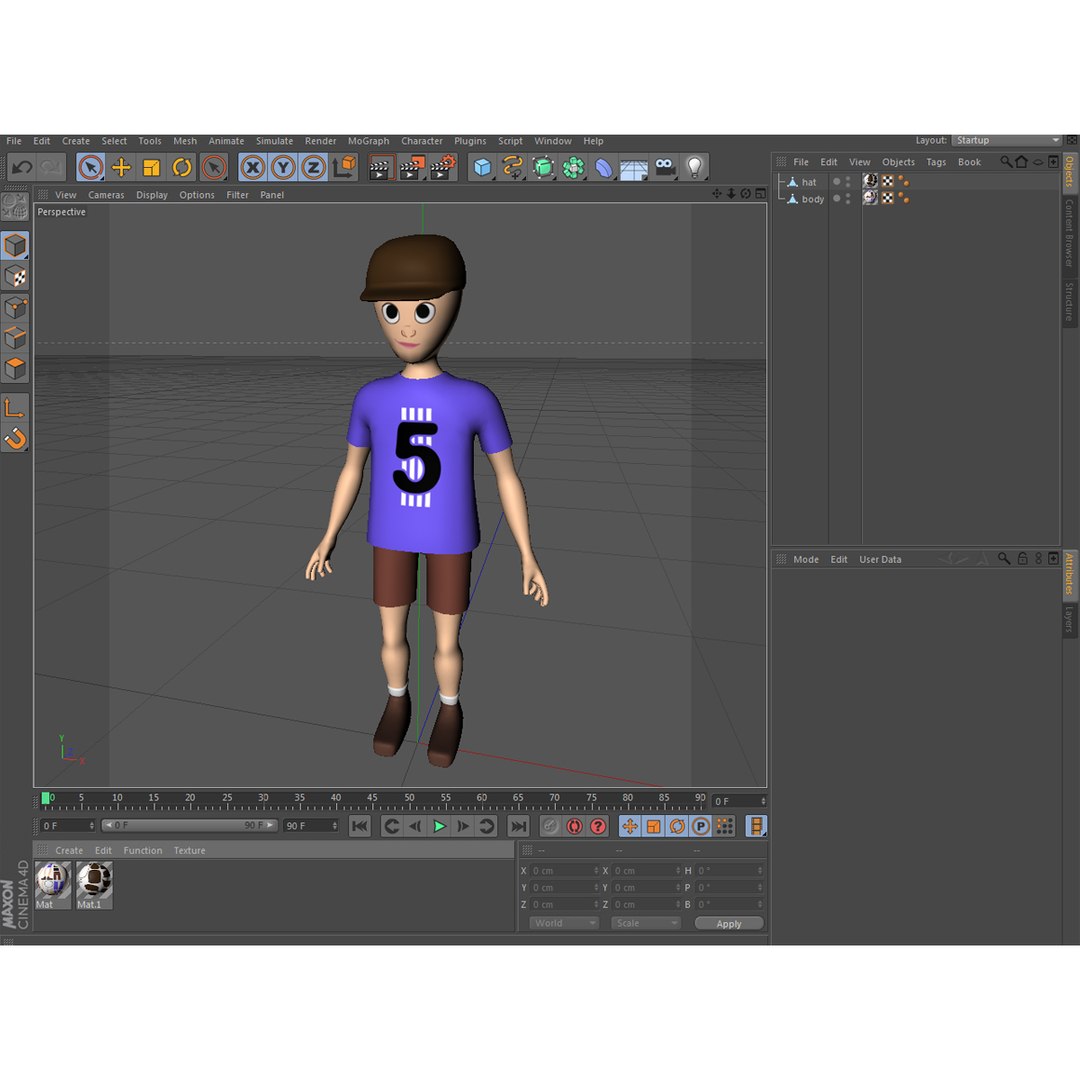Switch to Content Browser side tab
Screen dimensions: 1080x1080
1069,233
